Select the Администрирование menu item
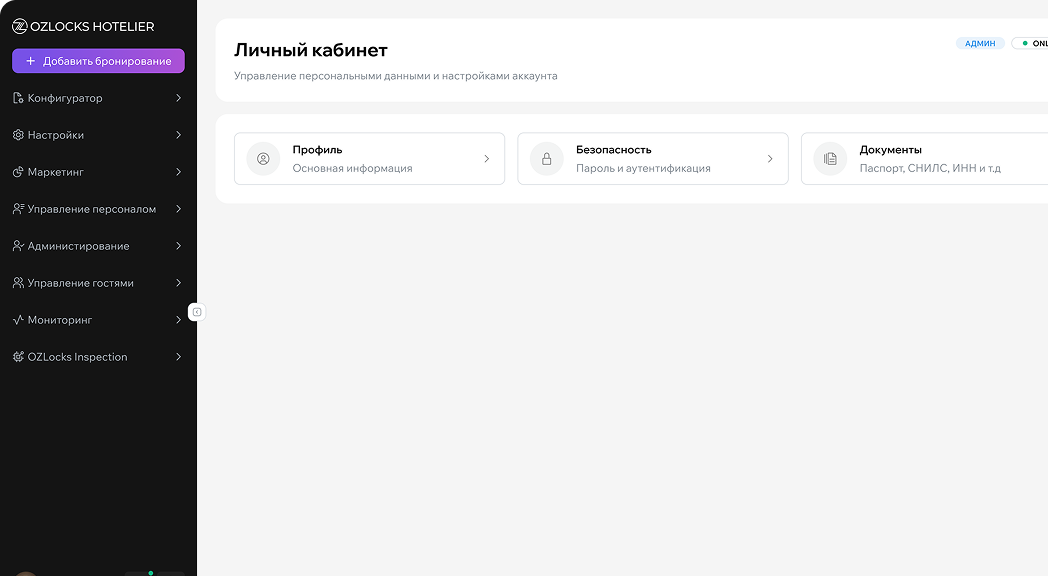The width and height of the screenshot is (1048, 576). click(x=78, y=246)
